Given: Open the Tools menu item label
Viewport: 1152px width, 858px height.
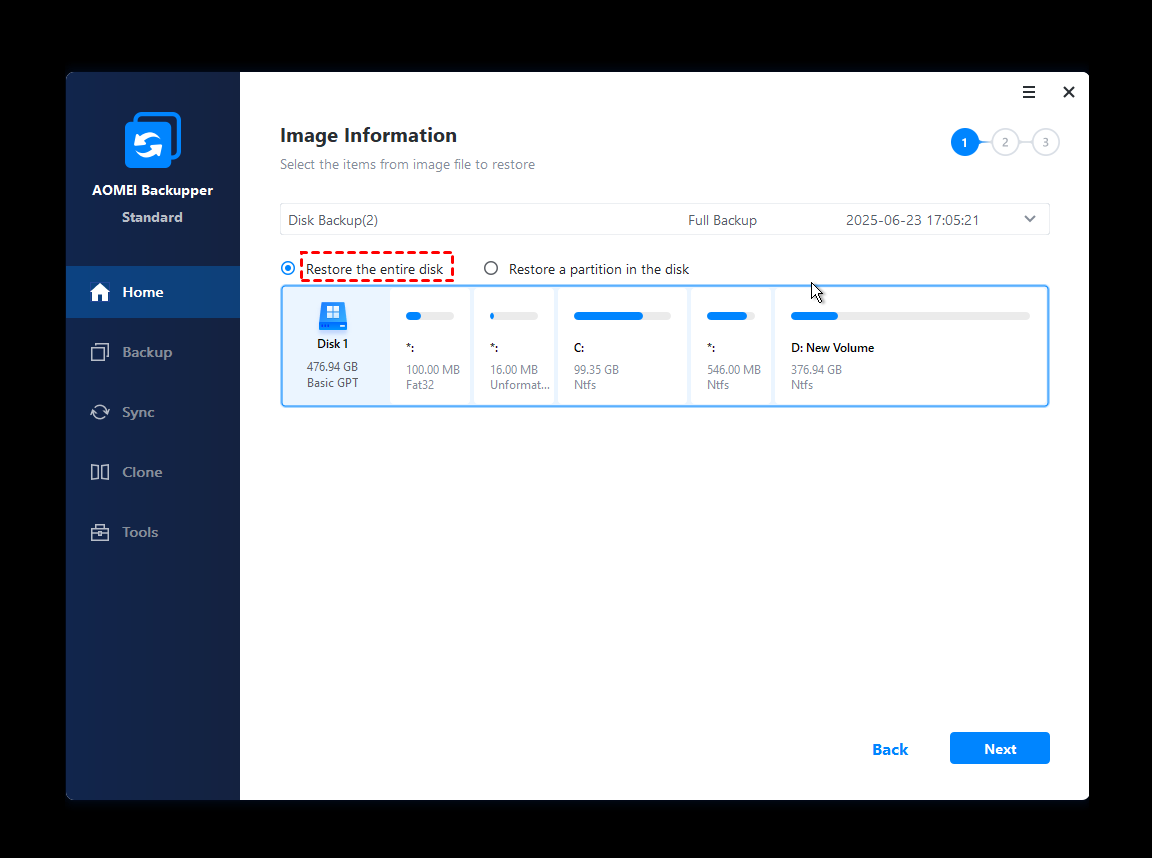Looking at the screenshot, I should tap(140, 532).
